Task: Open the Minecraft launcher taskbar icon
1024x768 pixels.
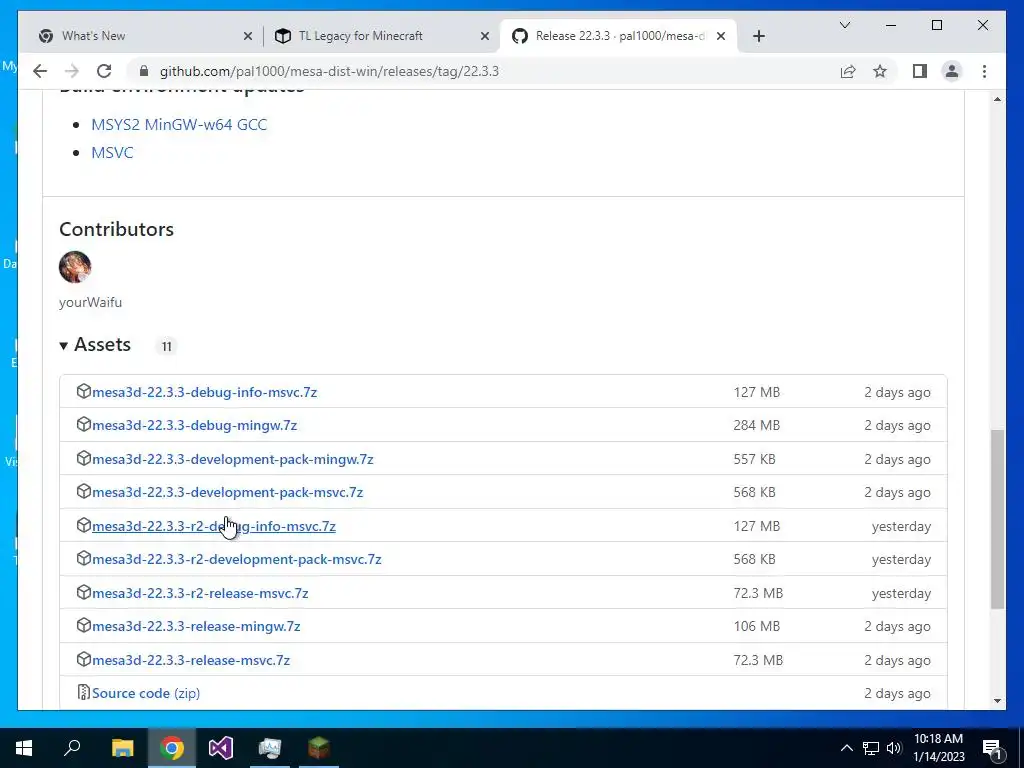Action: click(319, 748)
